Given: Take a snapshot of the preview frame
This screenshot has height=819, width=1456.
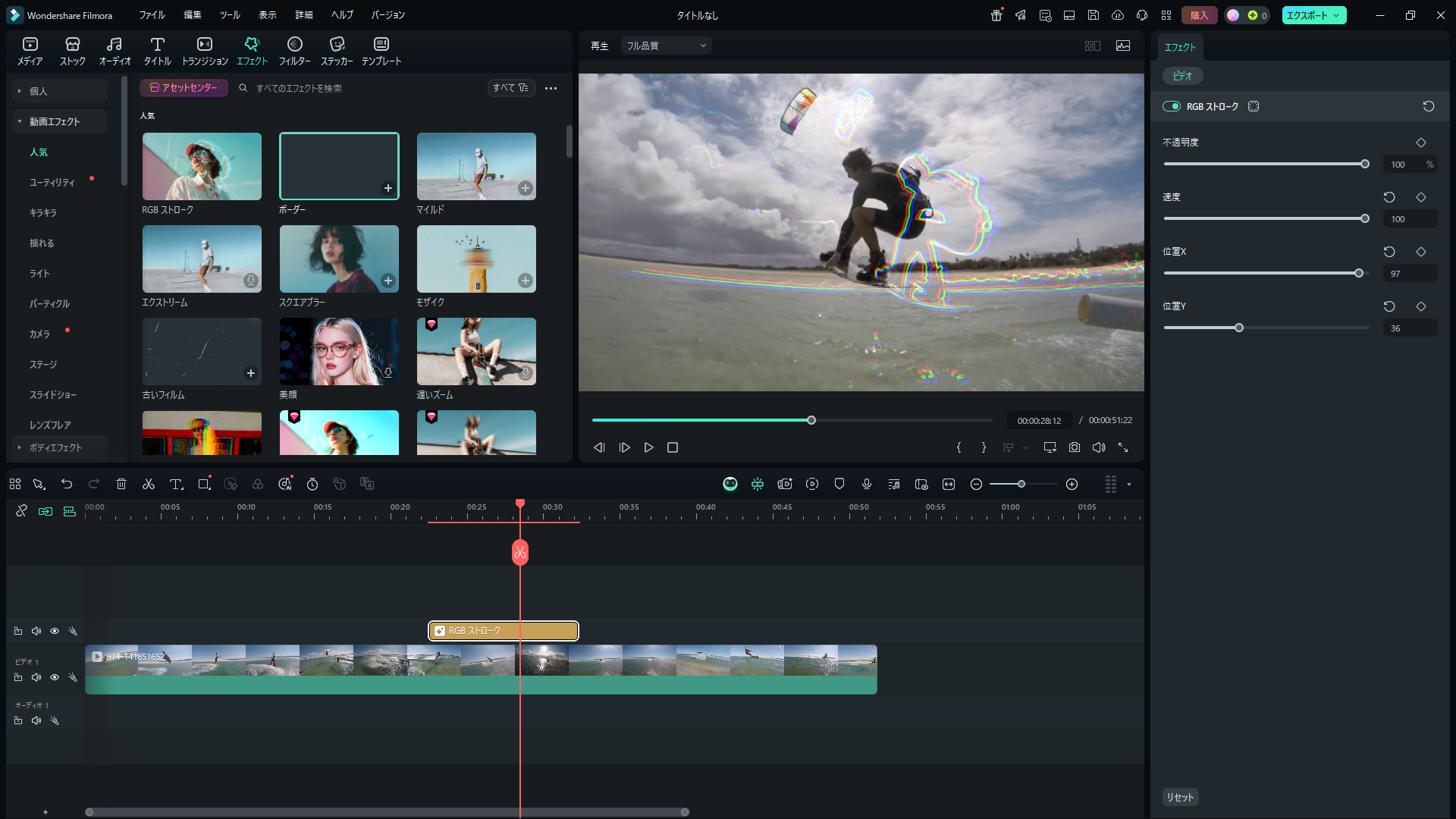Looking at the screenshot, I should (1074, 447).
